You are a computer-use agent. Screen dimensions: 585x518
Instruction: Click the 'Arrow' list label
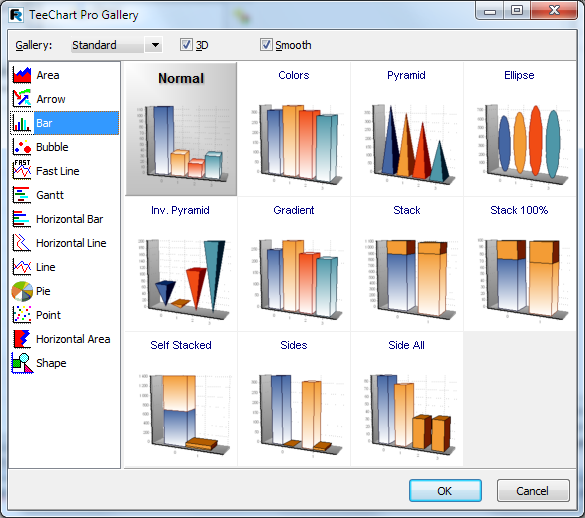(51, 99)
